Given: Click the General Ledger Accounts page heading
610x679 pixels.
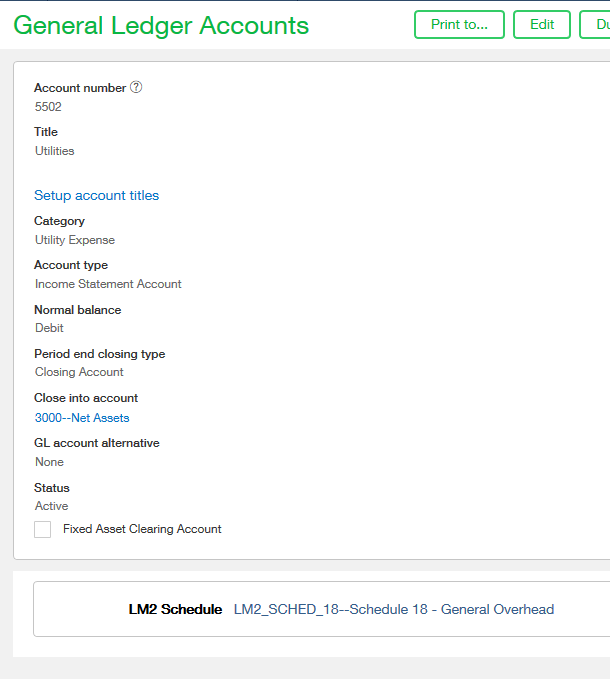Looking at the screenshot, I should [161, 26].
